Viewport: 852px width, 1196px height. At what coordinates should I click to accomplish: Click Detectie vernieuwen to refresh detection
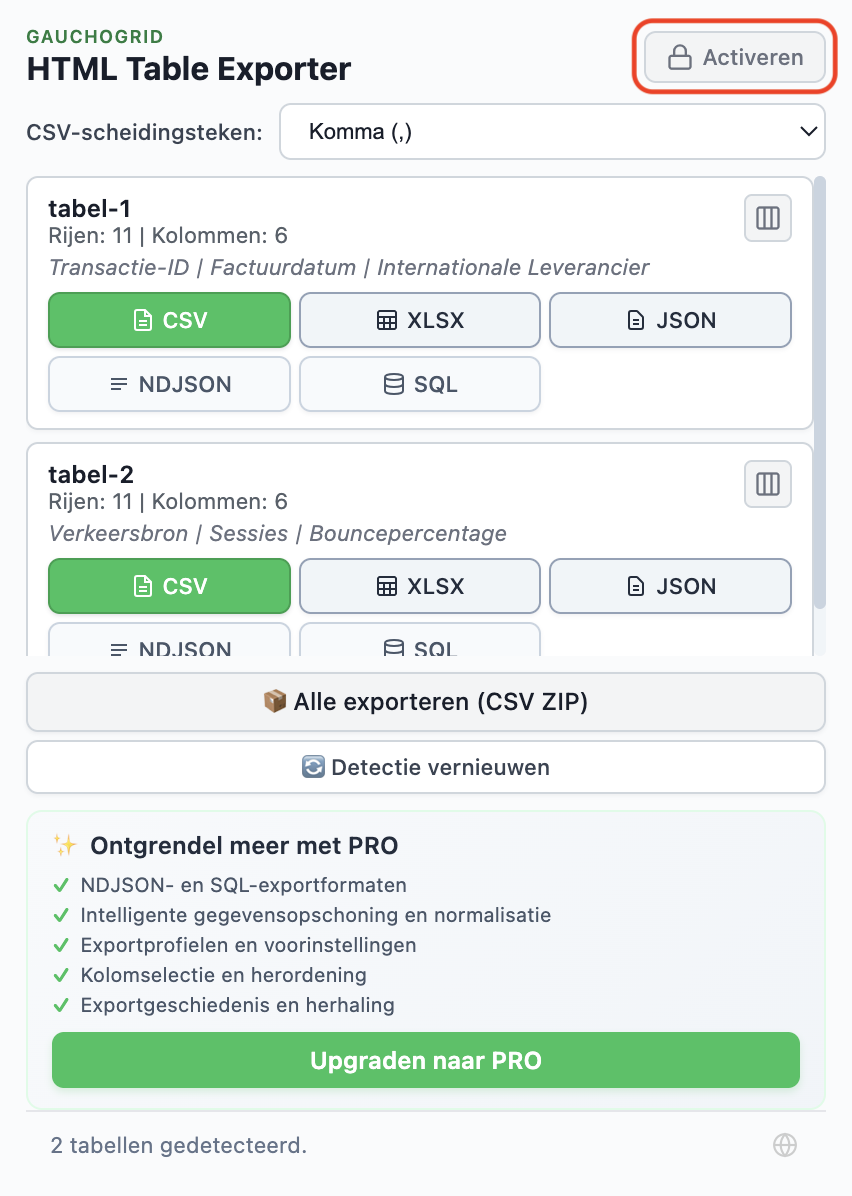coord(426,767)
